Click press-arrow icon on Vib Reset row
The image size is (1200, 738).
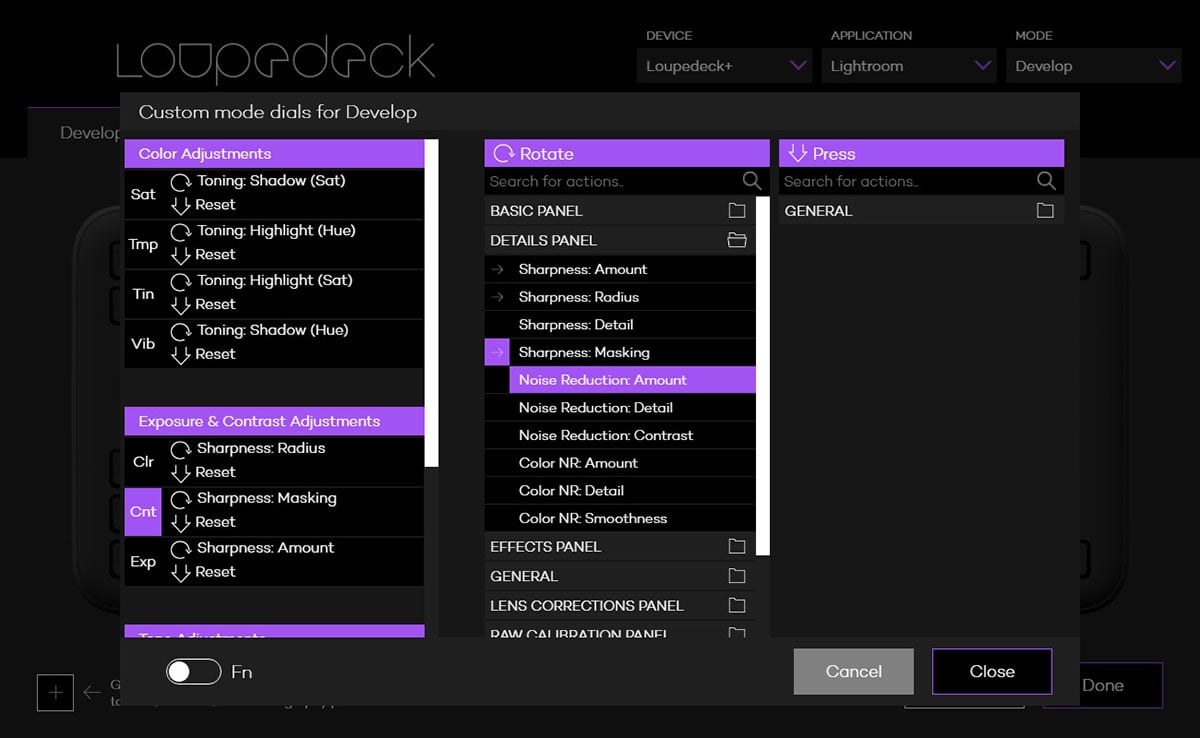point(181,354)
